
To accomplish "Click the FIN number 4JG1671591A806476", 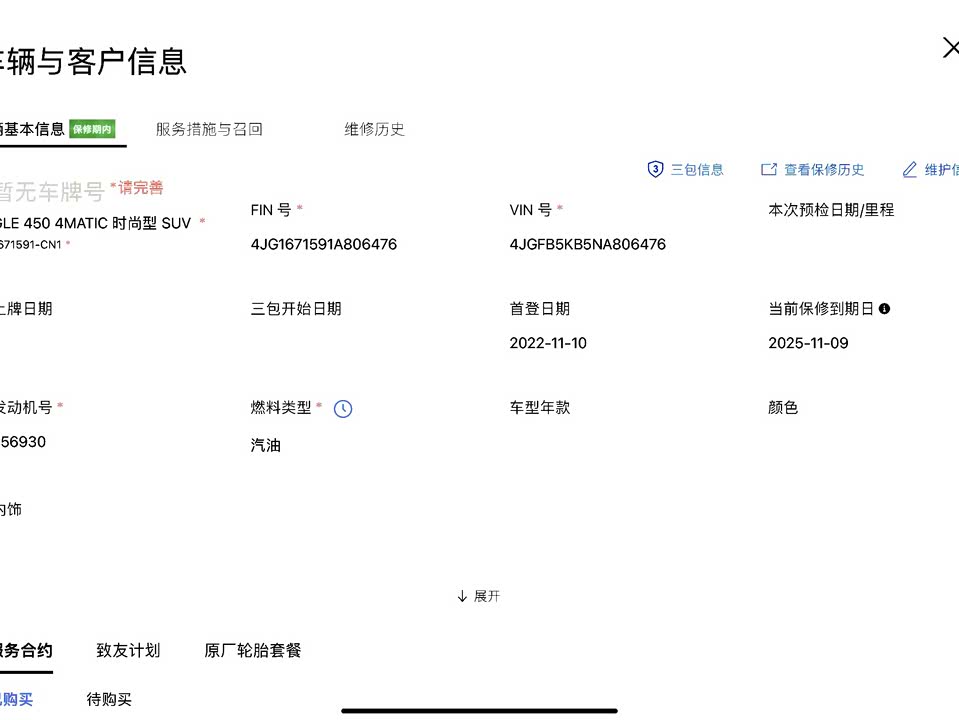I will [x=324, y=244].
